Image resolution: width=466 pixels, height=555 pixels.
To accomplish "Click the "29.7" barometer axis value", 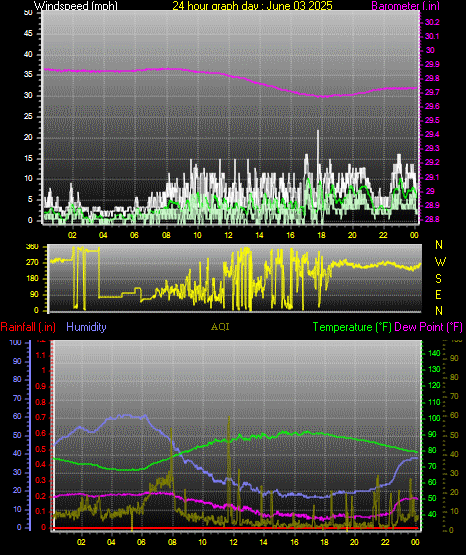I will click(432, 92).
